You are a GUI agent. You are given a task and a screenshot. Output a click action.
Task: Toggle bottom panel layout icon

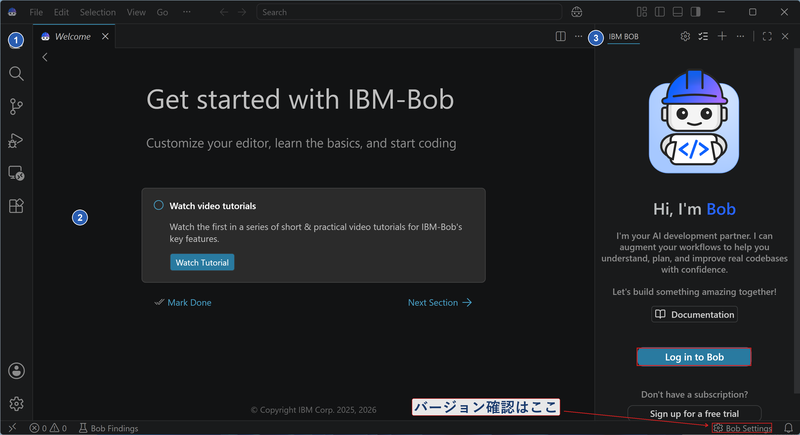(678, 12)
